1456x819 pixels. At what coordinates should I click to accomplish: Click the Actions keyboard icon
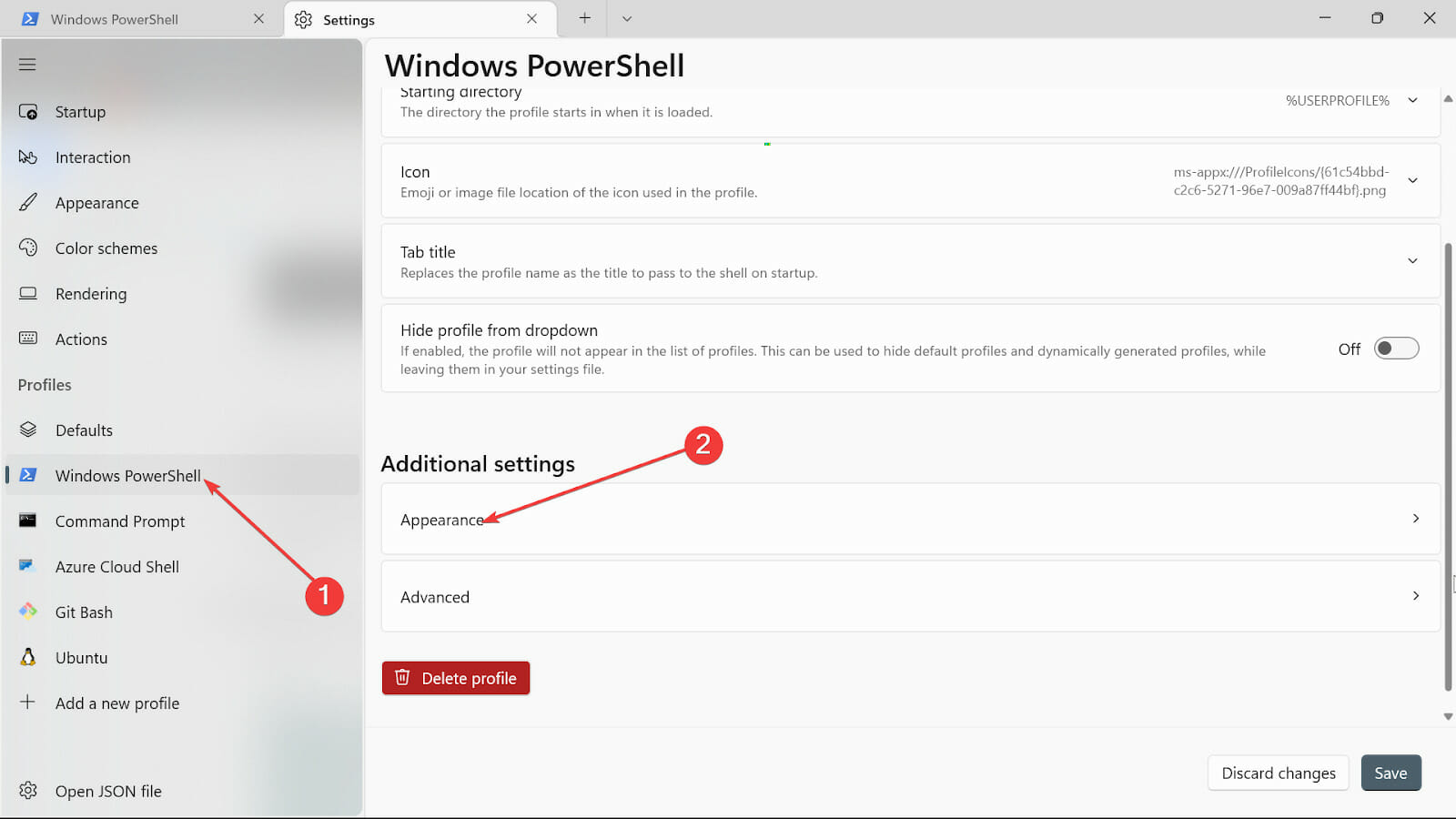pyautogui.click(x=28, y=339)
